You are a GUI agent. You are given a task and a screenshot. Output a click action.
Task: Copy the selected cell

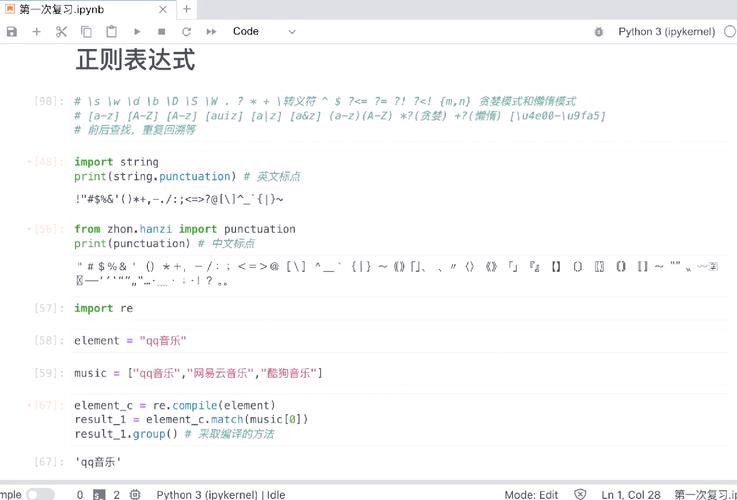(x=86, y=31)
